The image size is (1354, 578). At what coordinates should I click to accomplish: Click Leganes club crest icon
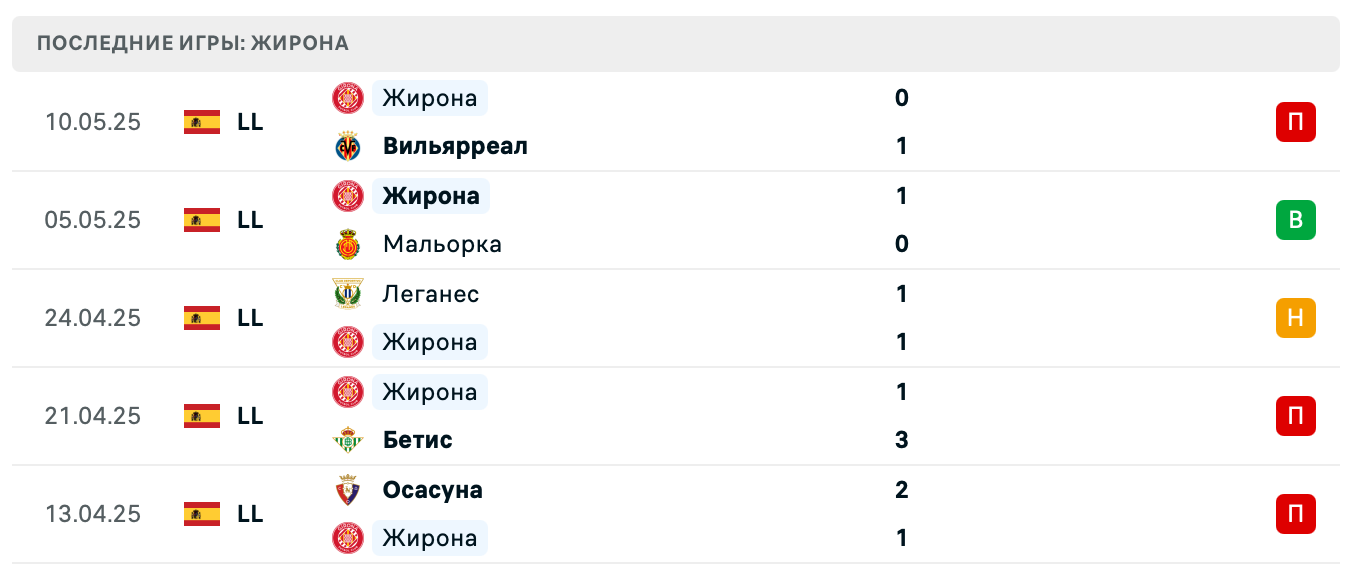[348, 294]
